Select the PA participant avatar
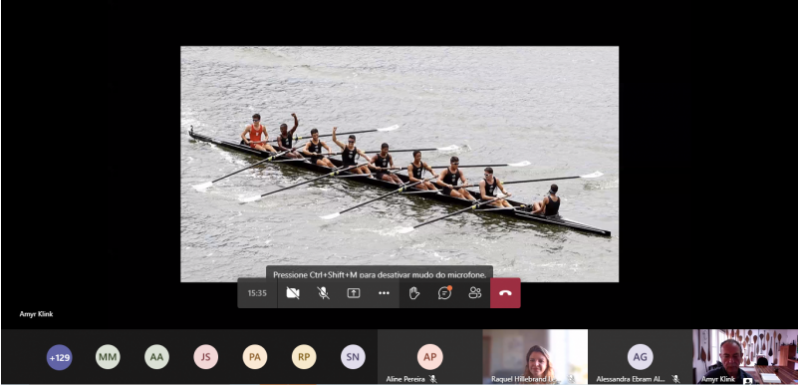 coord(255,357)
